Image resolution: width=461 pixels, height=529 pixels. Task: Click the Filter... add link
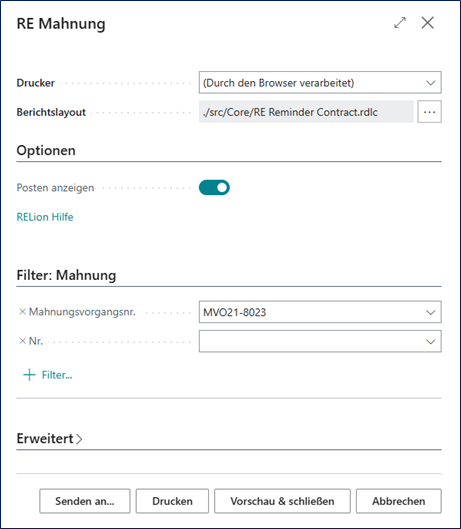[x=57, y=375]
